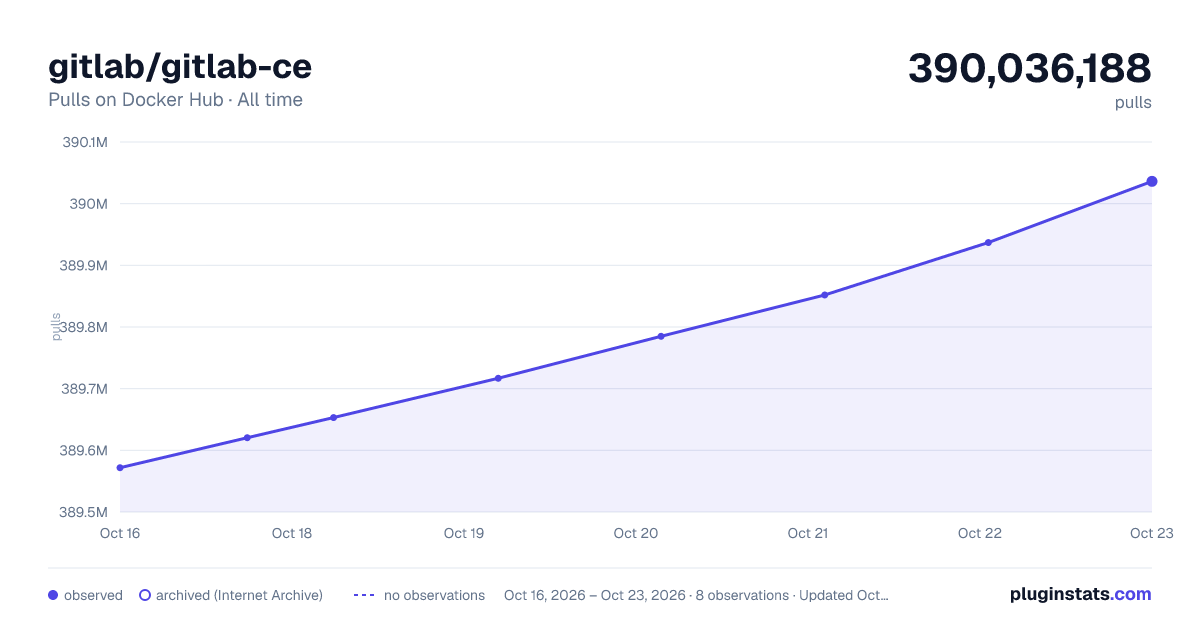Click the date range and observations footer text
1200x630 pixels.
click(696, 595)
